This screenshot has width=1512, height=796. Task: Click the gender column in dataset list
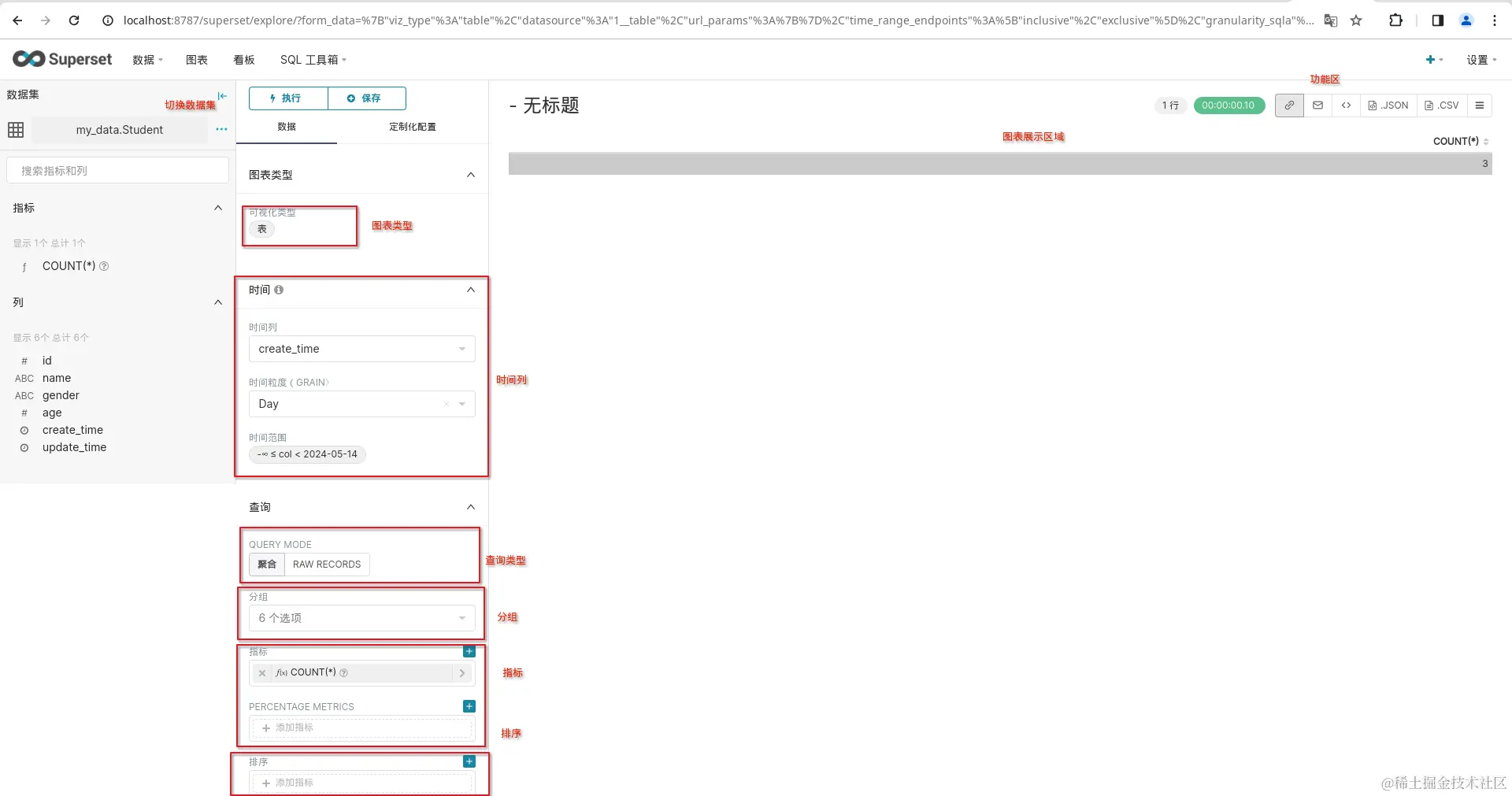[x=61, y=395]
